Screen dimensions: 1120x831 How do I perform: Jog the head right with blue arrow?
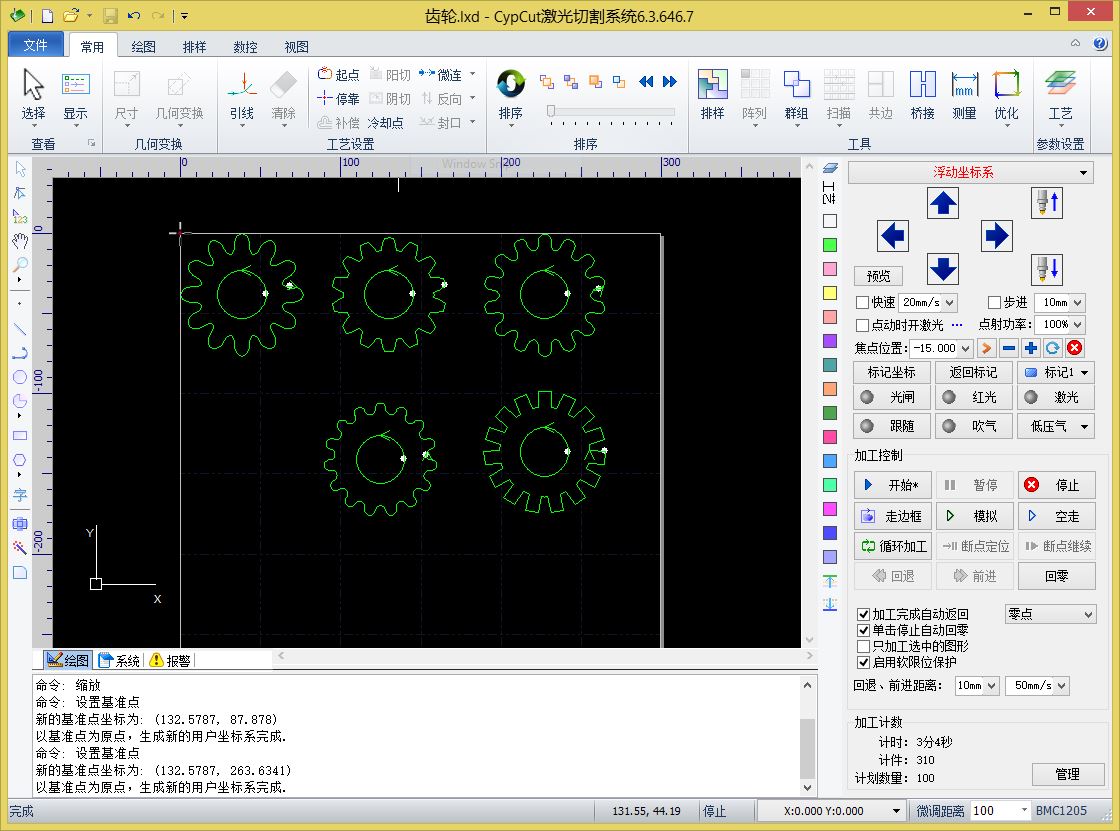[x=996, y=236]
